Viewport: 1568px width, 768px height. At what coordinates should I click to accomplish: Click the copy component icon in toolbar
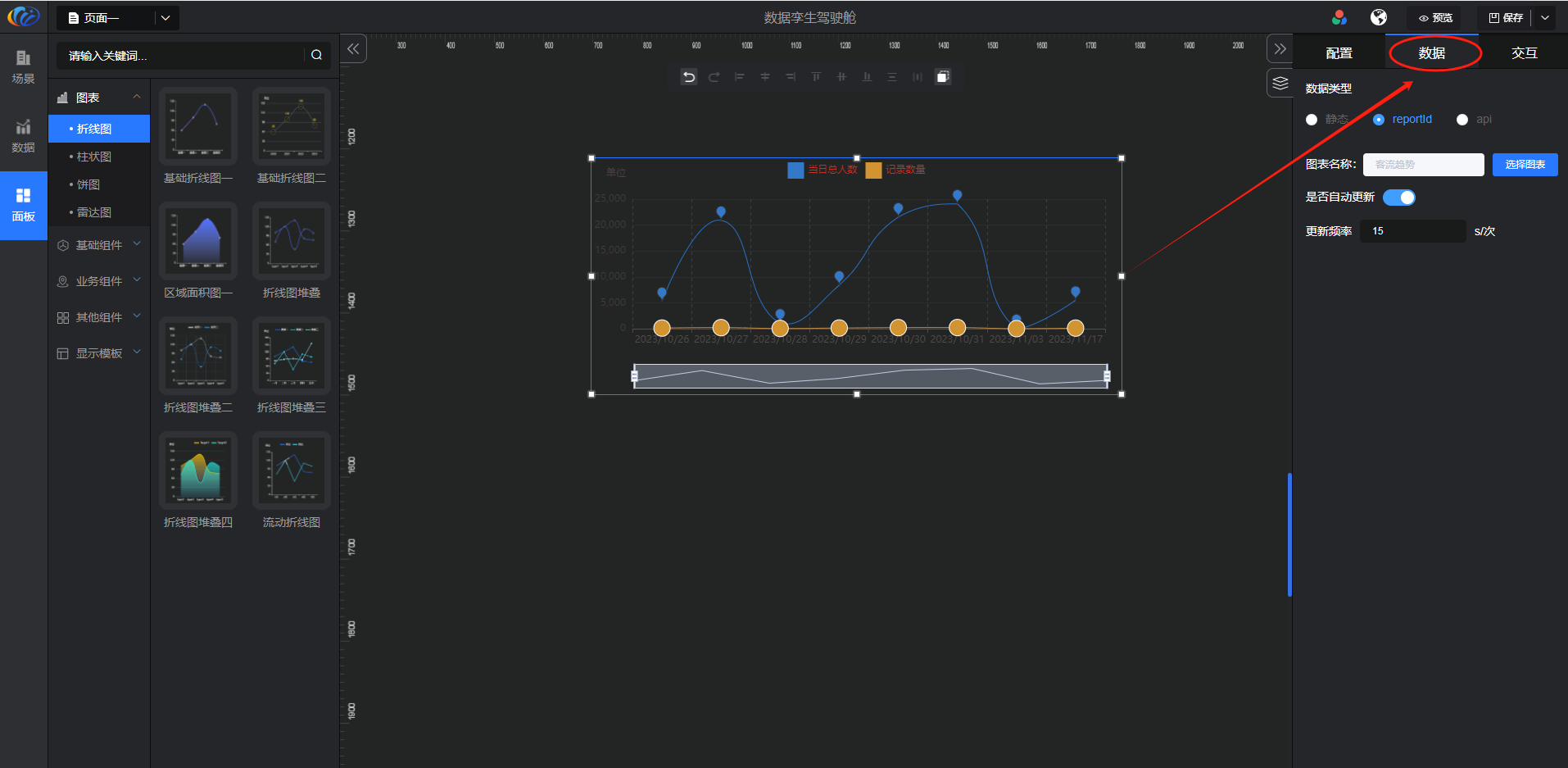[943, 77]
